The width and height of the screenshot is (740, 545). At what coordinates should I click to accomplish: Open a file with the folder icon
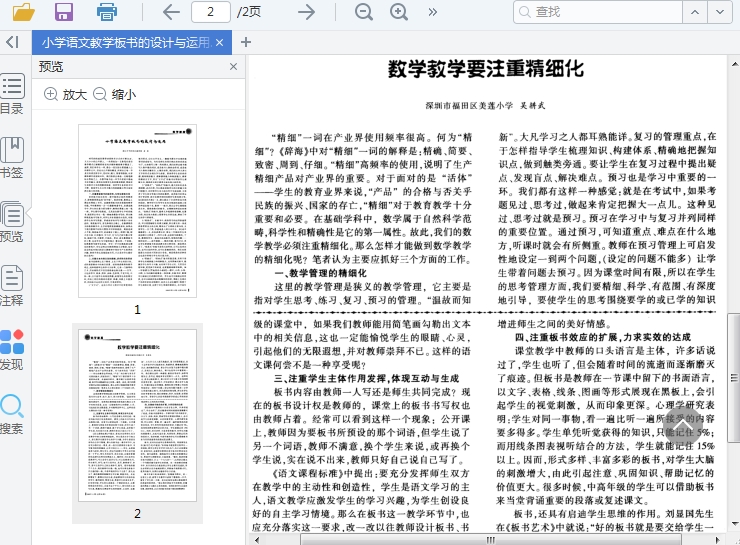(x=22, y=12)
